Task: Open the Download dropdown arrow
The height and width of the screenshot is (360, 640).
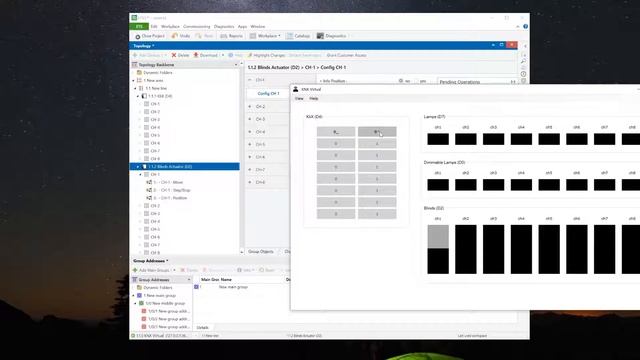Action: 223,55
